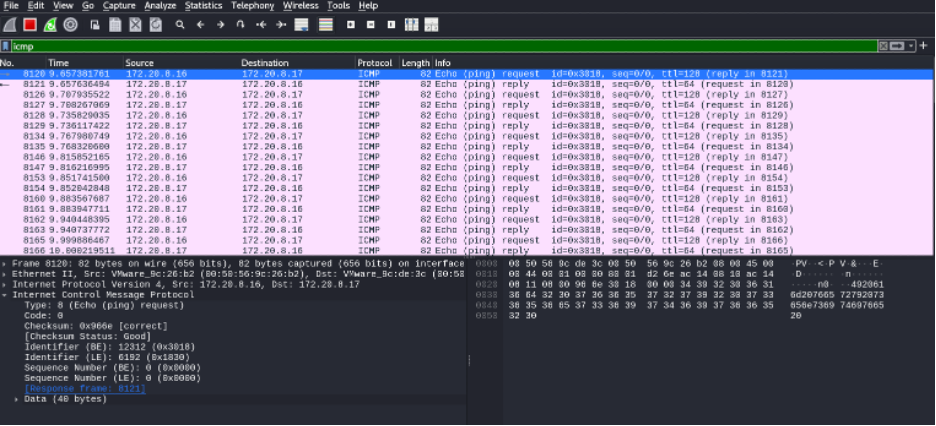The width and height of the screenshot is (936, 426).
Task: Select packet number 8160 row
Action: tap(468, 199)
